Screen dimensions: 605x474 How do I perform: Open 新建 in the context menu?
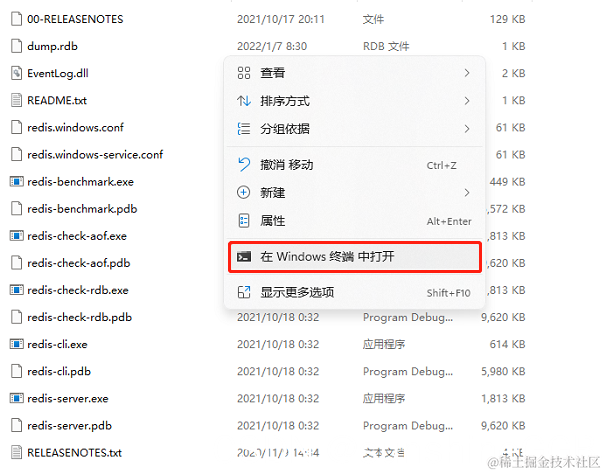[355, 193]
